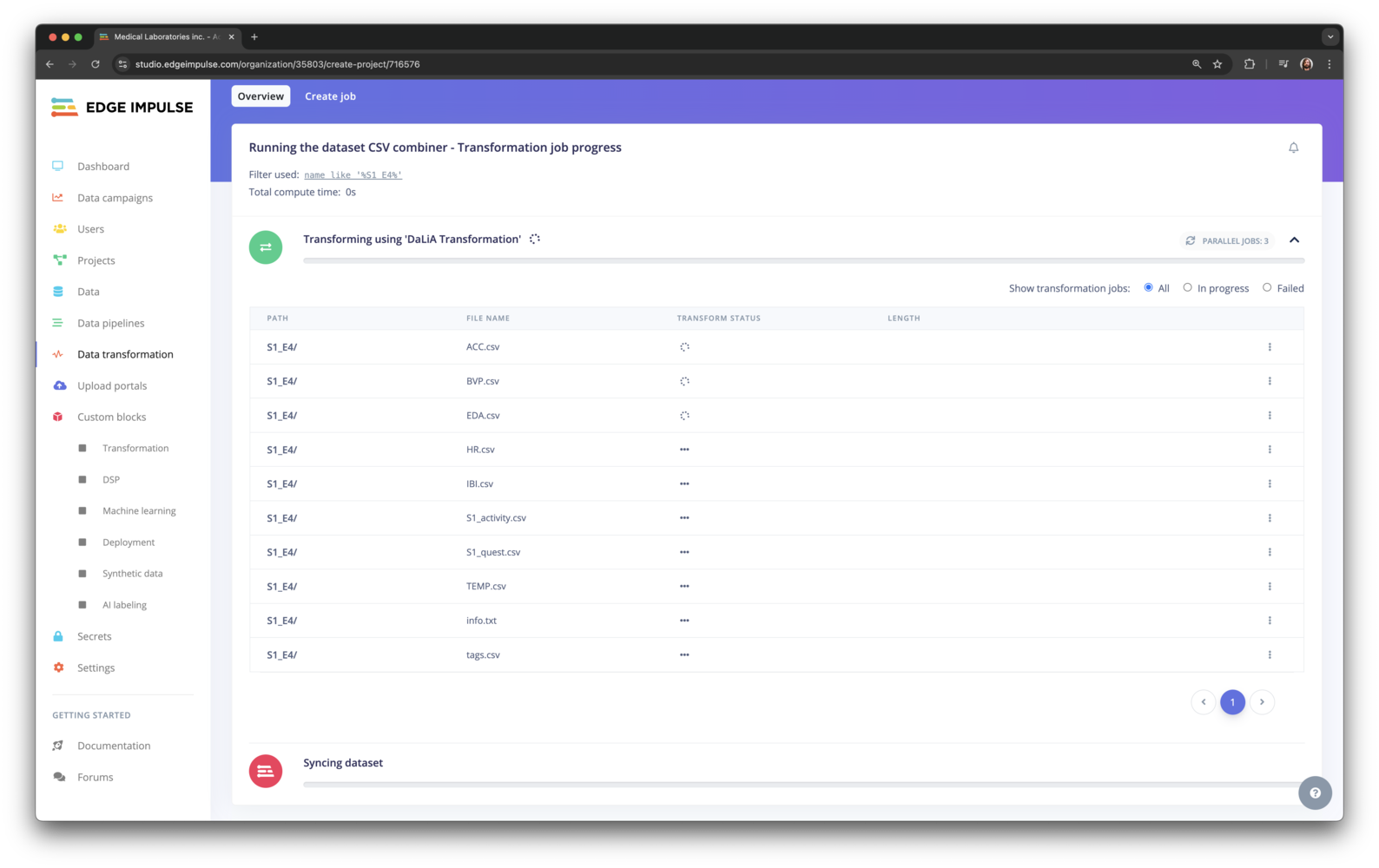The image size is (1379, 868).
Task: Click the IBI.csv file name
Action: [479, 484]
